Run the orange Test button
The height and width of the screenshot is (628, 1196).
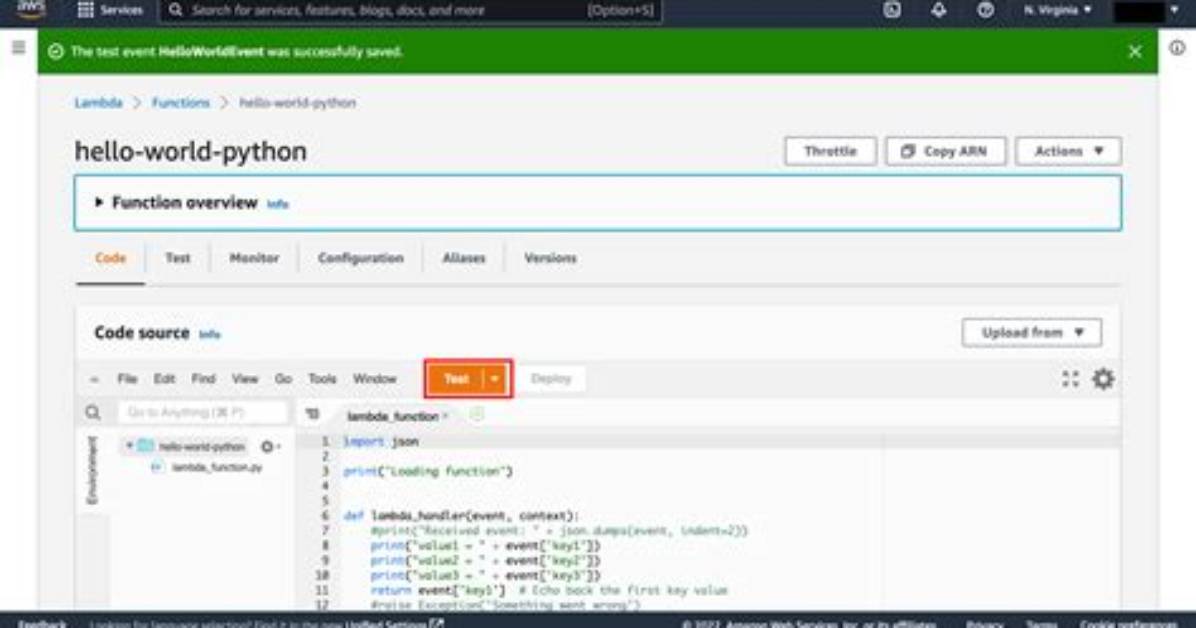coord(456,379)
